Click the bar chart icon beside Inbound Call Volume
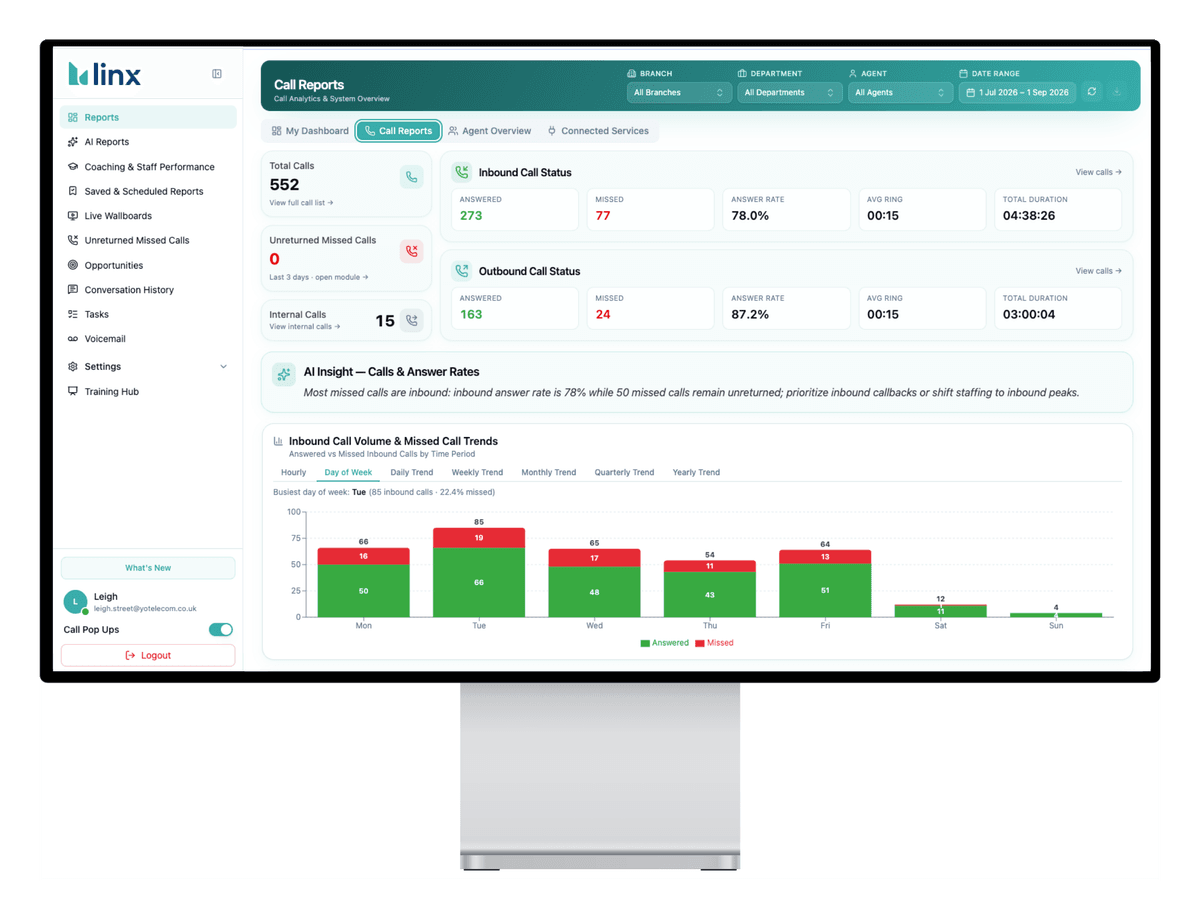Viewport: 1200px width, 901px height. [278, 441]
